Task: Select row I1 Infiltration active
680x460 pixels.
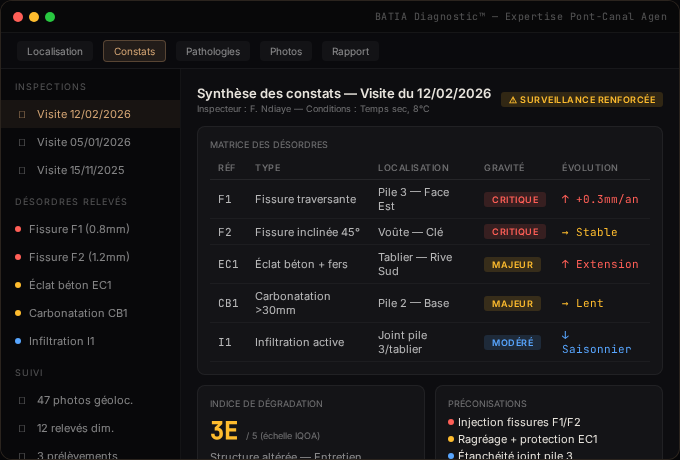Action: (x=430, y=342)
